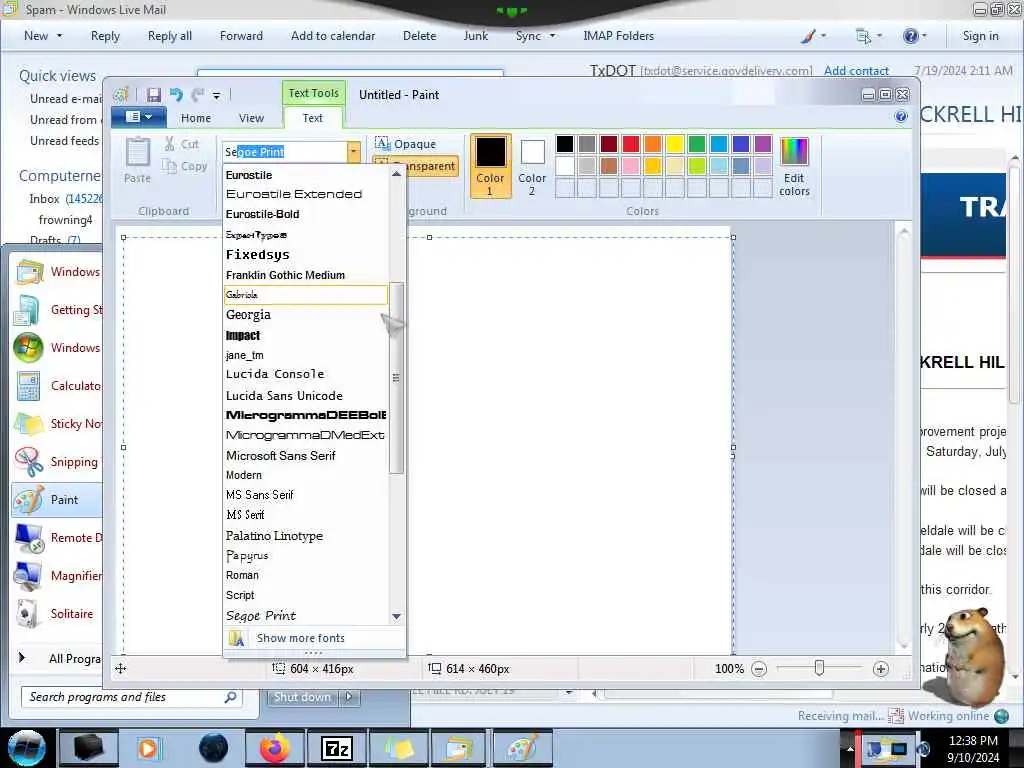Click the Undo arrow in Paint
The width and height of the screenshot is (1024, 768).
point(176,95)
